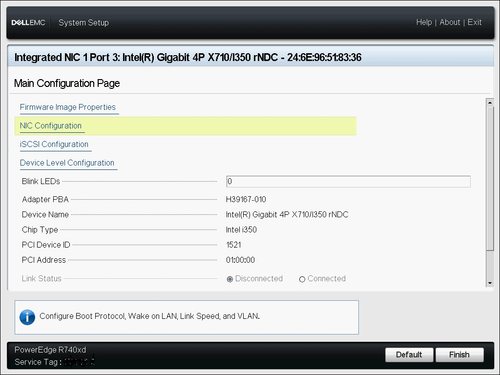Open Firmware Image Properties link

coord(68,107)
